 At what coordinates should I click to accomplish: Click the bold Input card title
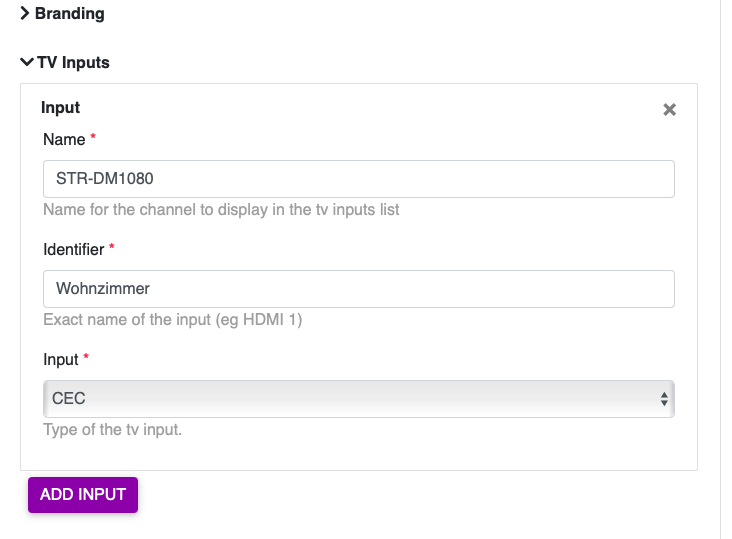tap(60, 107)
